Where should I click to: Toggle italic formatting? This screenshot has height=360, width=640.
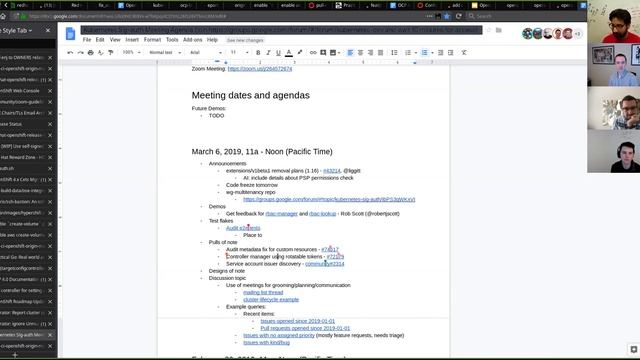point(268,53)
